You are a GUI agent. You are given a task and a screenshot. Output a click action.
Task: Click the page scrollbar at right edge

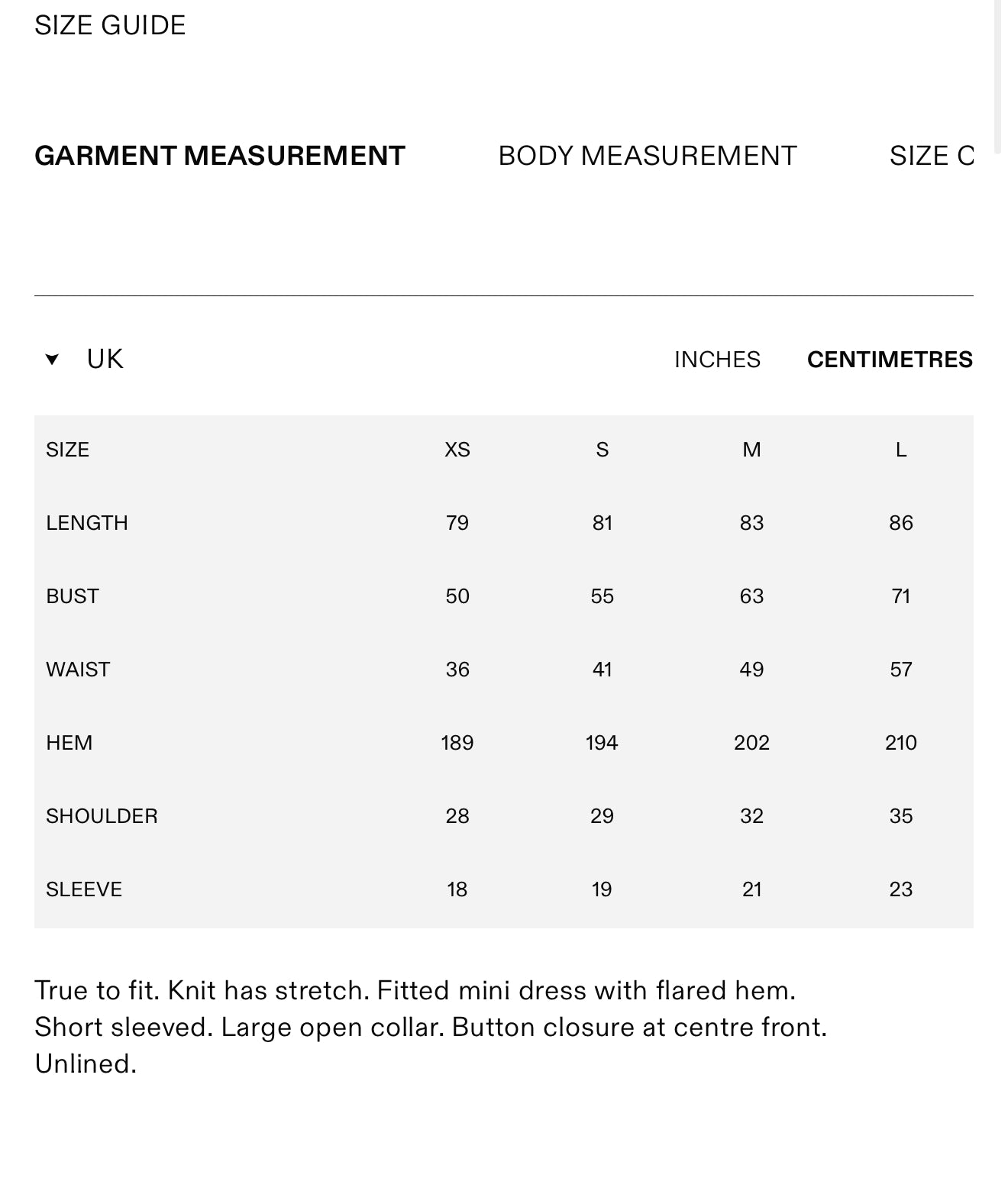(x=998, y=76)
